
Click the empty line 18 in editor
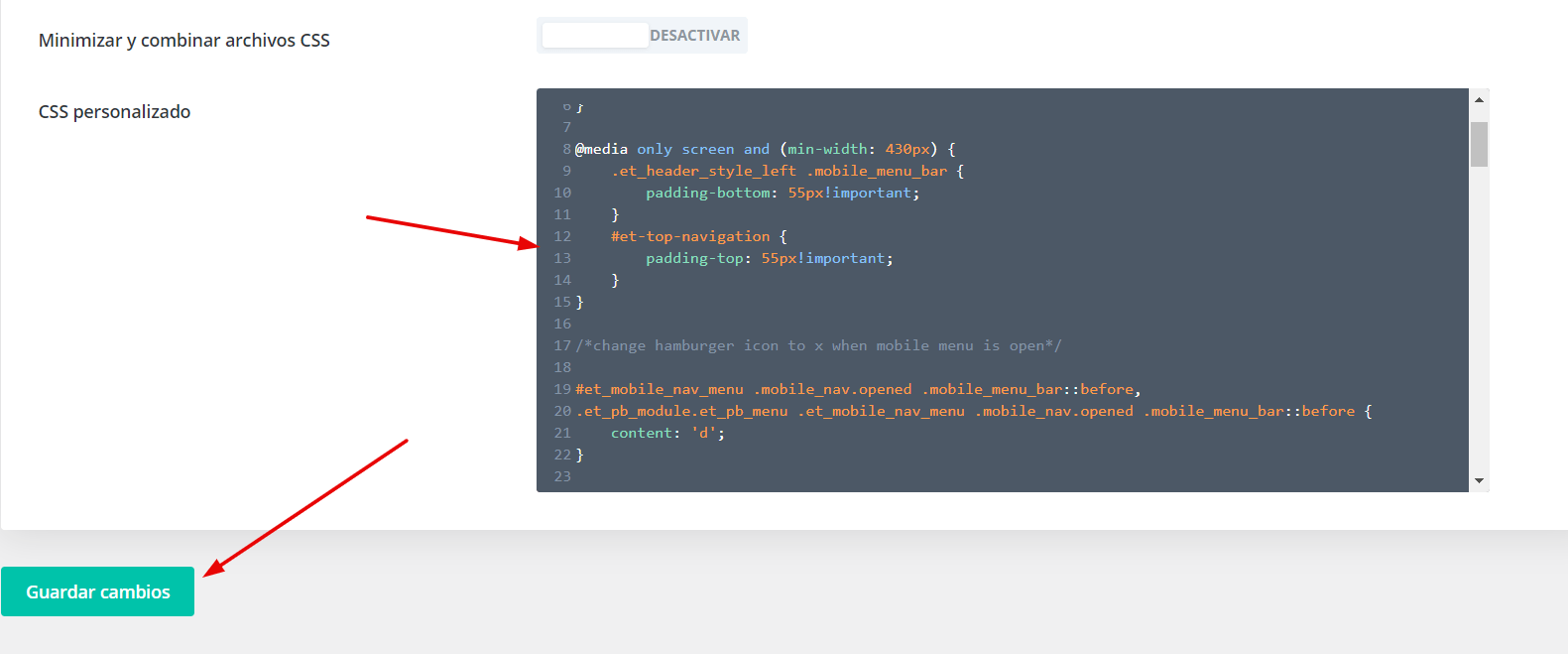coord(1022,367)
